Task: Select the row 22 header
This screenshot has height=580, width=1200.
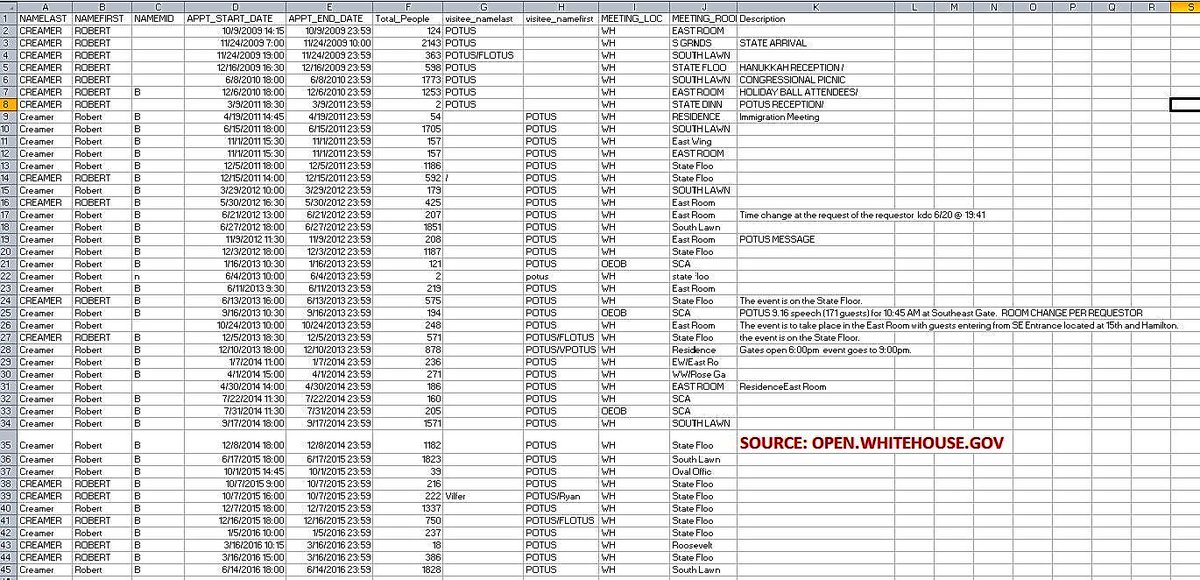Action: click(x=8, y=276)
